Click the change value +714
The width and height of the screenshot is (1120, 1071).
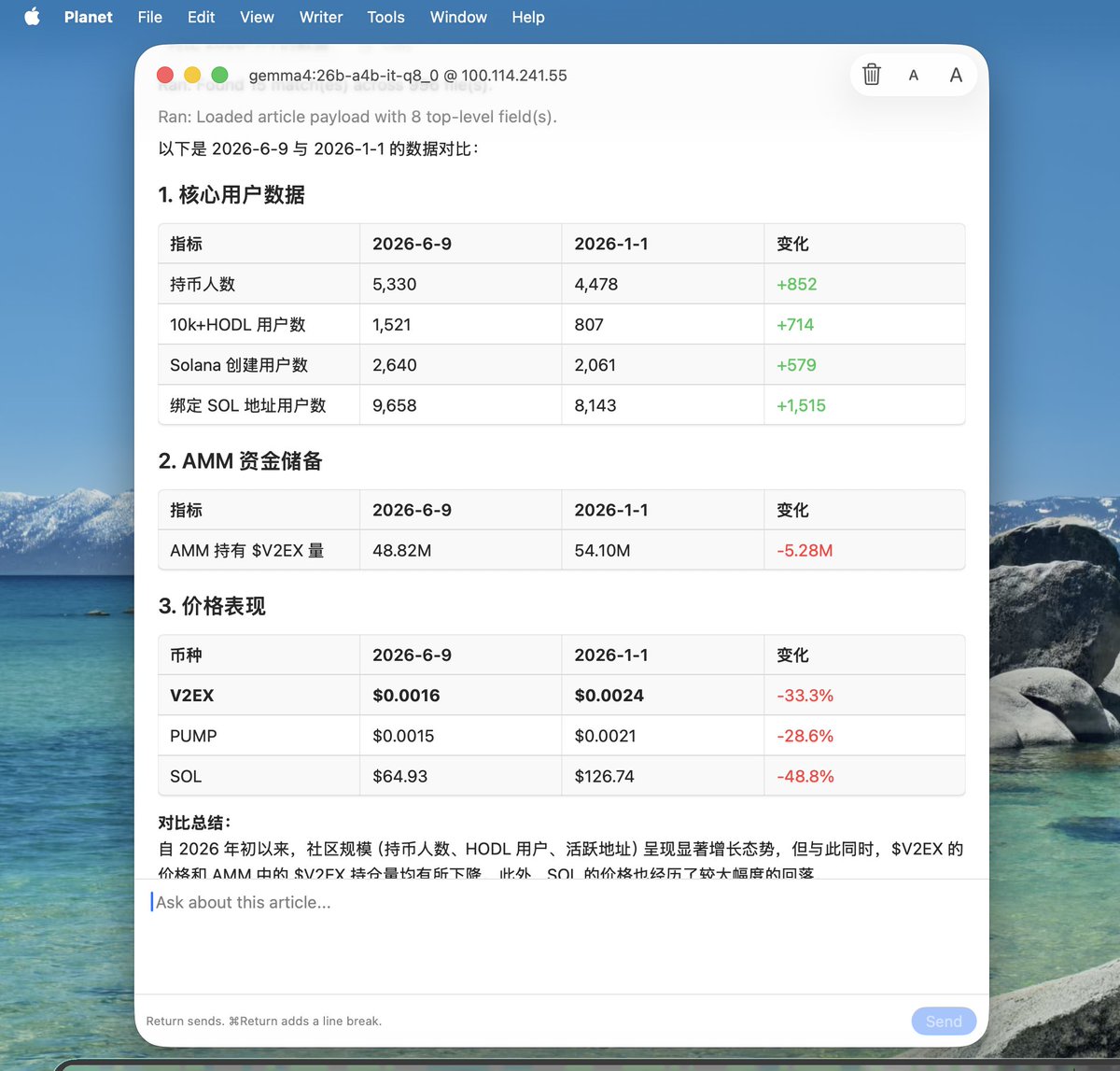[x=795, y=325]
